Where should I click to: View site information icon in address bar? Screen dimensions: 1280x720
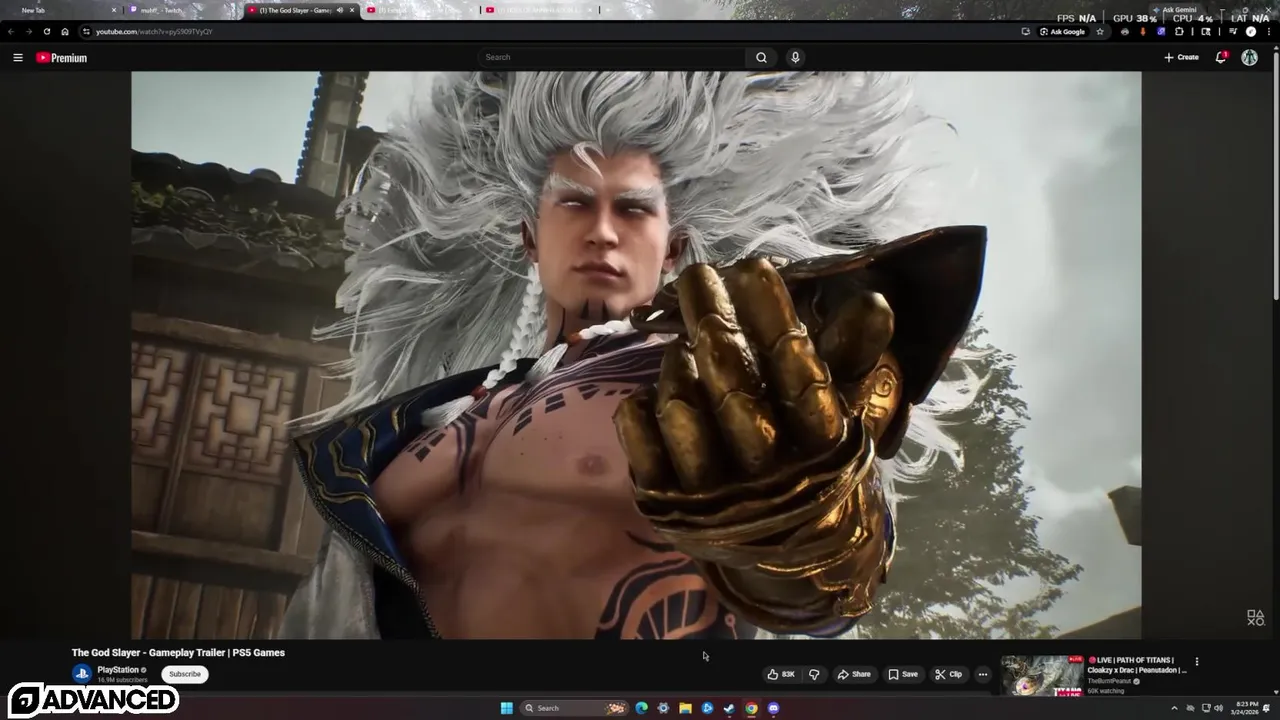[86, 31]
